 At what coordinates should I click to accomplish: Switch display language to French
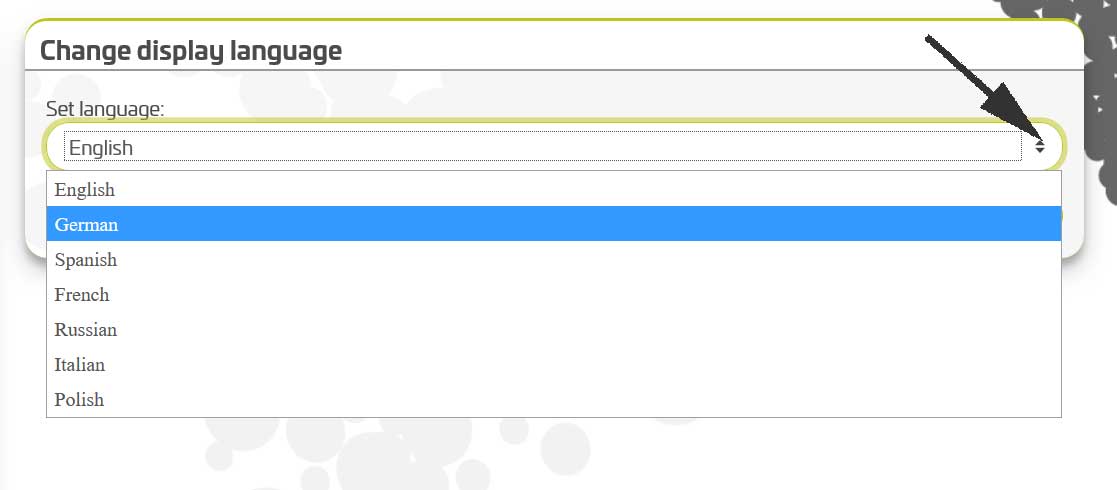point(554,294)
